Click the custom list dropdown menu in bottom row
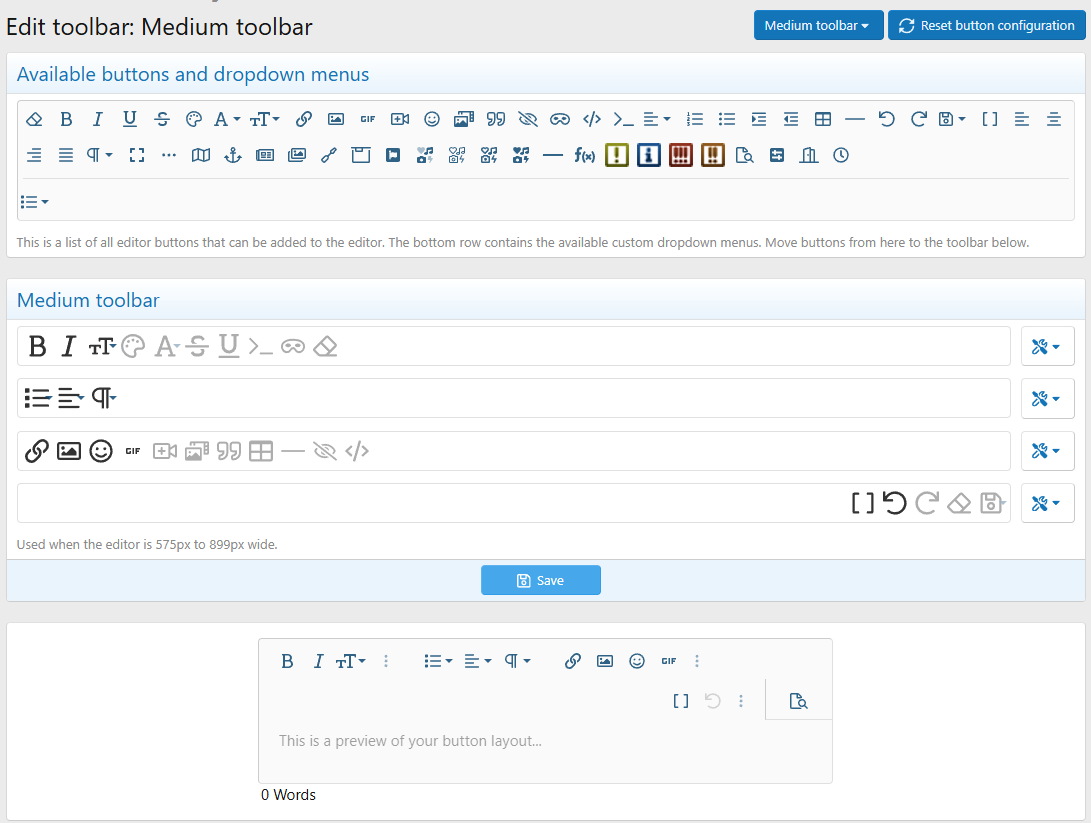 pyautogui.click(x=34, y=202)
